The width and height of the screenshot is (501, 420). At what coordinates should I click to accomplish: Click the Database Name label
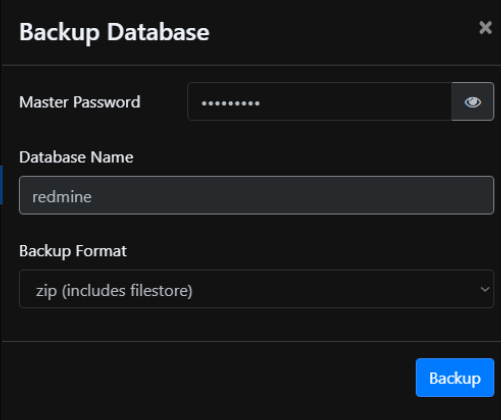76,157
